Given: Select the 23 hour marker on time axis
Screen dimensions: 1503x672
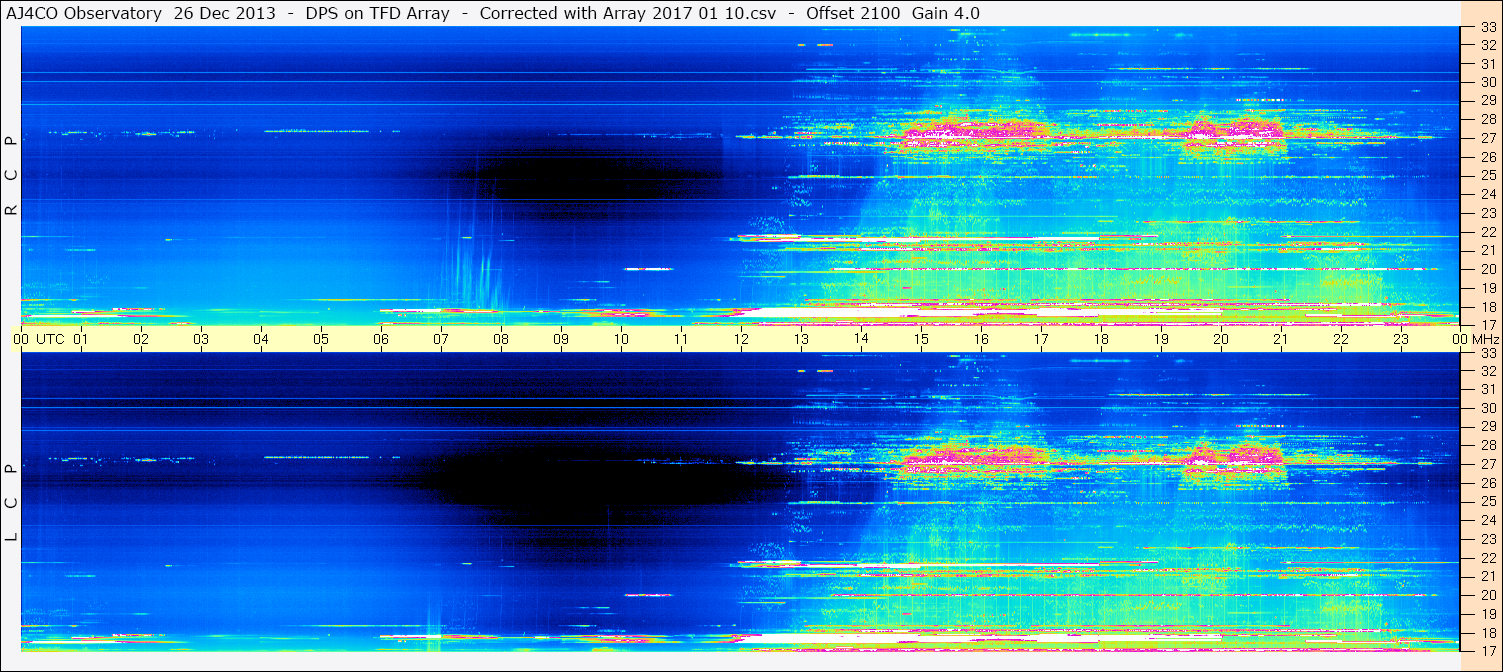Looking at the screenshot, I should (x=1401, y=339).
